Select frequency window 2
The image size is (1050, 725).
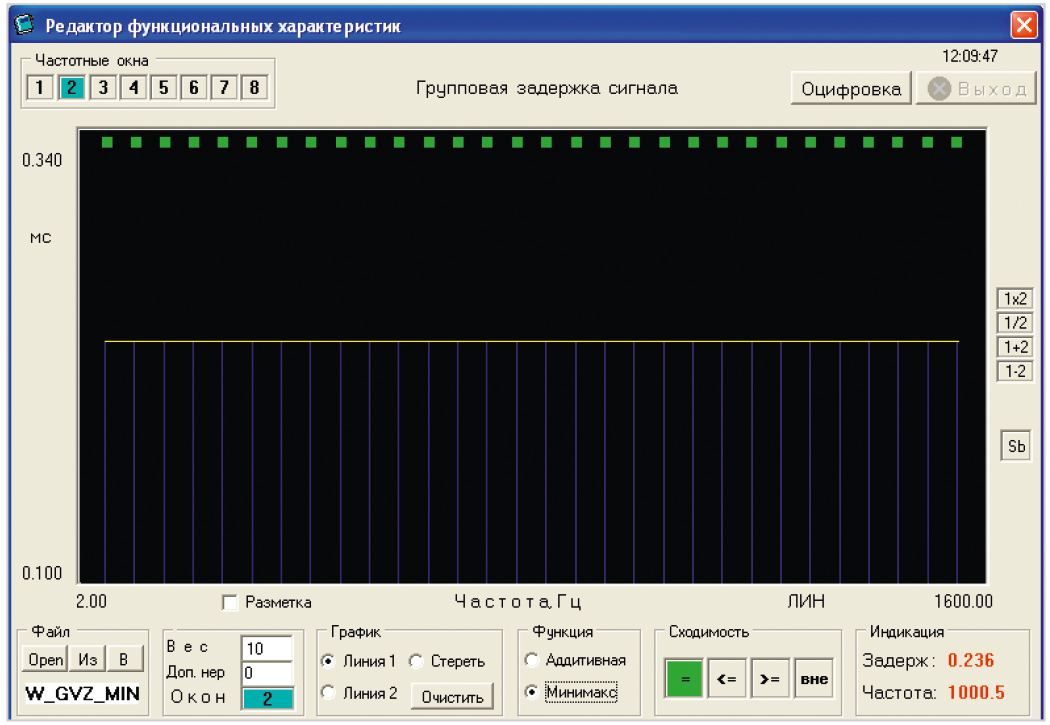(72, 87)
